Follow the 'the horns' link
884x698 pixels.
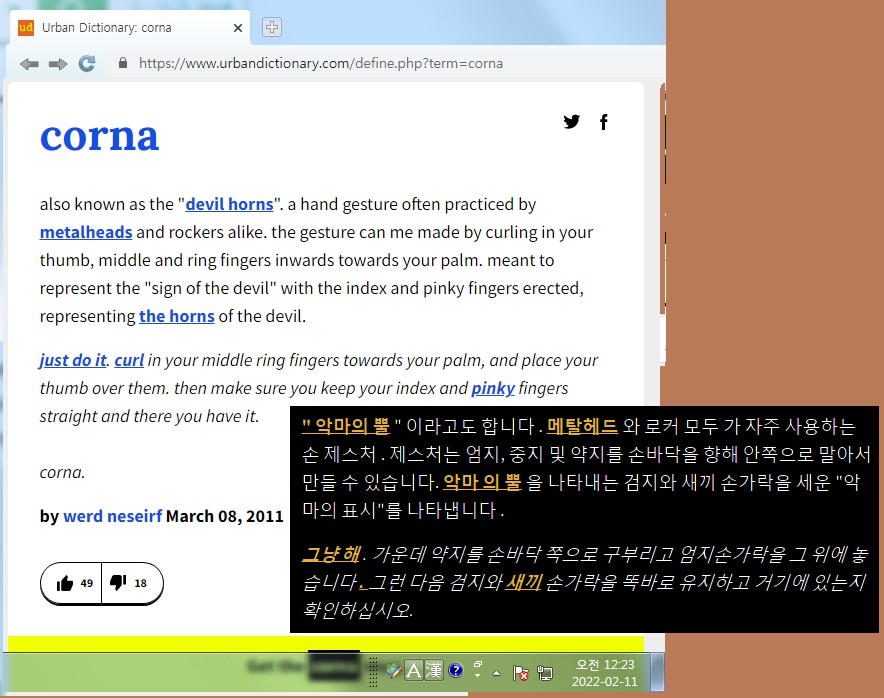click(177, 316)
